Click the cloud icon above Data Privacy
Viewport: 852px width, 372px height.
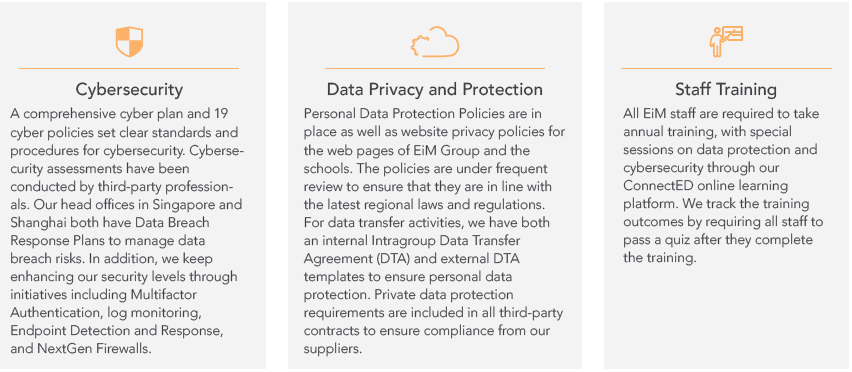click(435, 42)
